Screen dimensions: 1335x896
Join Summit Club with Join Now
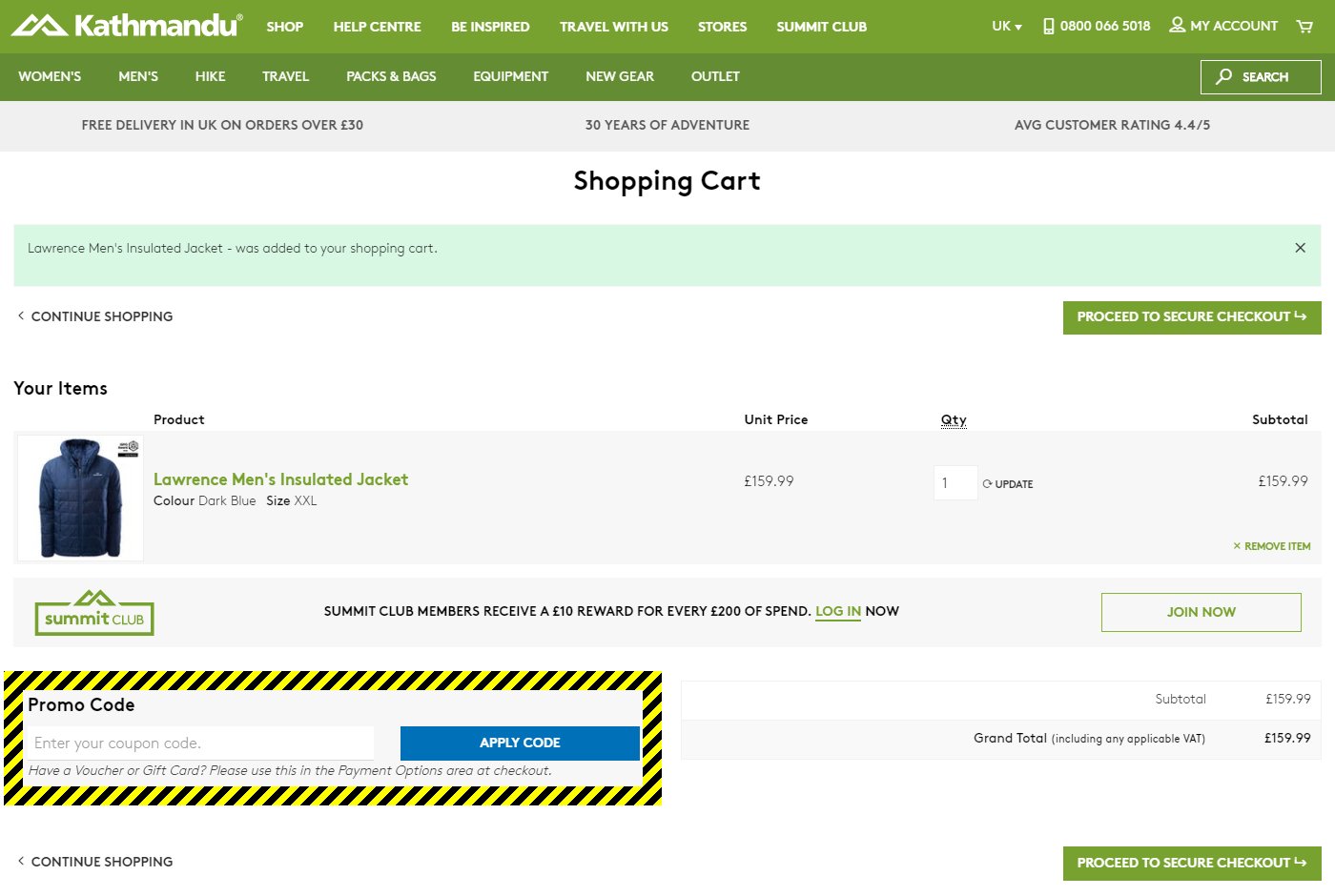pos(1201,612)
